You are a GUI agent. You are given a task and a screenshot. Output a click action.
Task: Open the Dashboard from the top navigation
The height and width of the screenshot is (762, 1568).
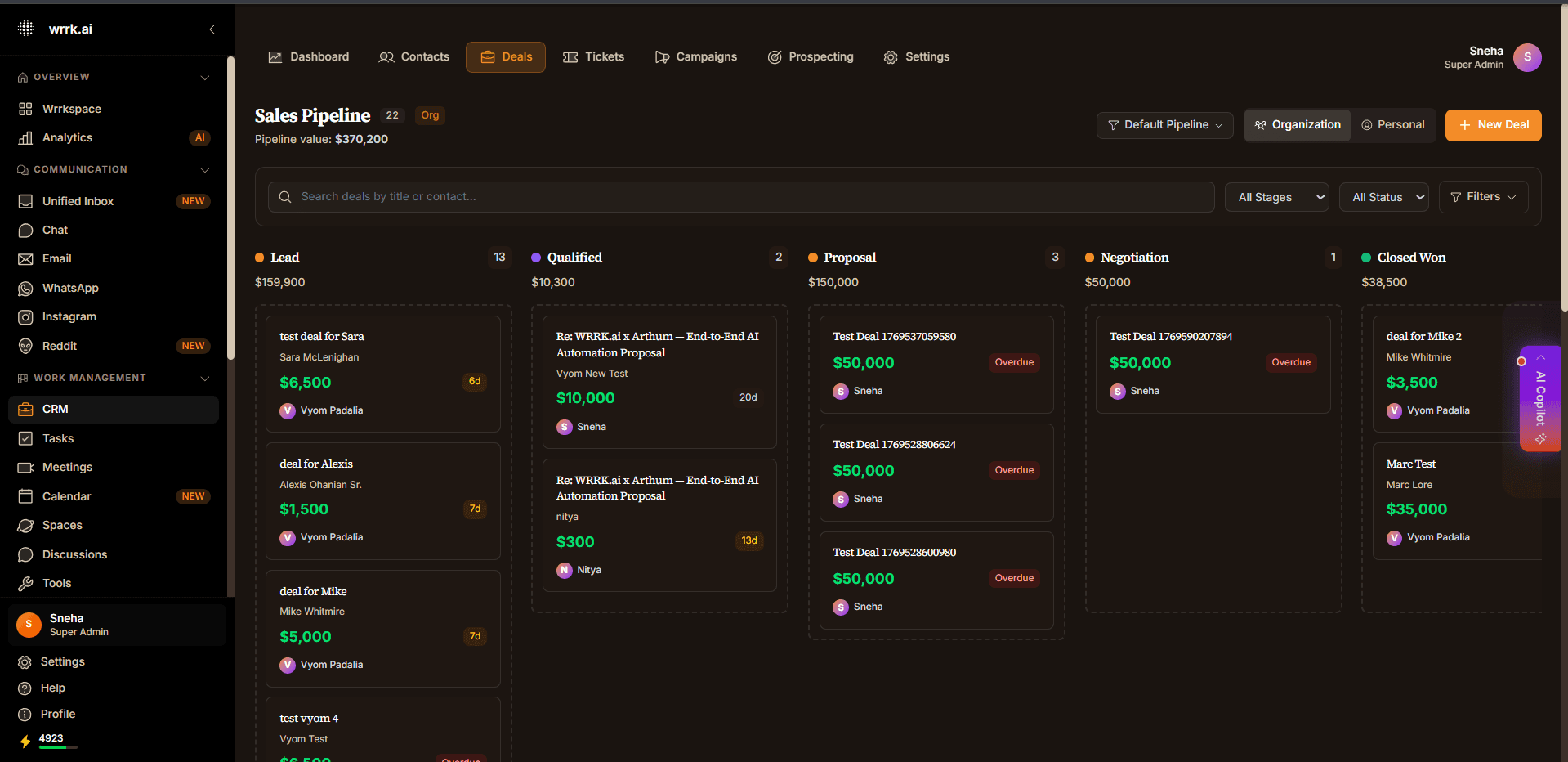[308, 56]
